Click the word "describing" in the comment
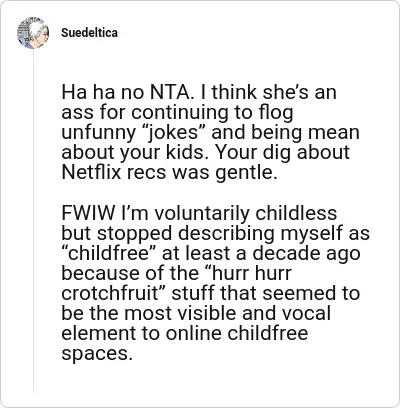Image resolution: width=400 pixels, height=408 pixels. coord(226,233)
